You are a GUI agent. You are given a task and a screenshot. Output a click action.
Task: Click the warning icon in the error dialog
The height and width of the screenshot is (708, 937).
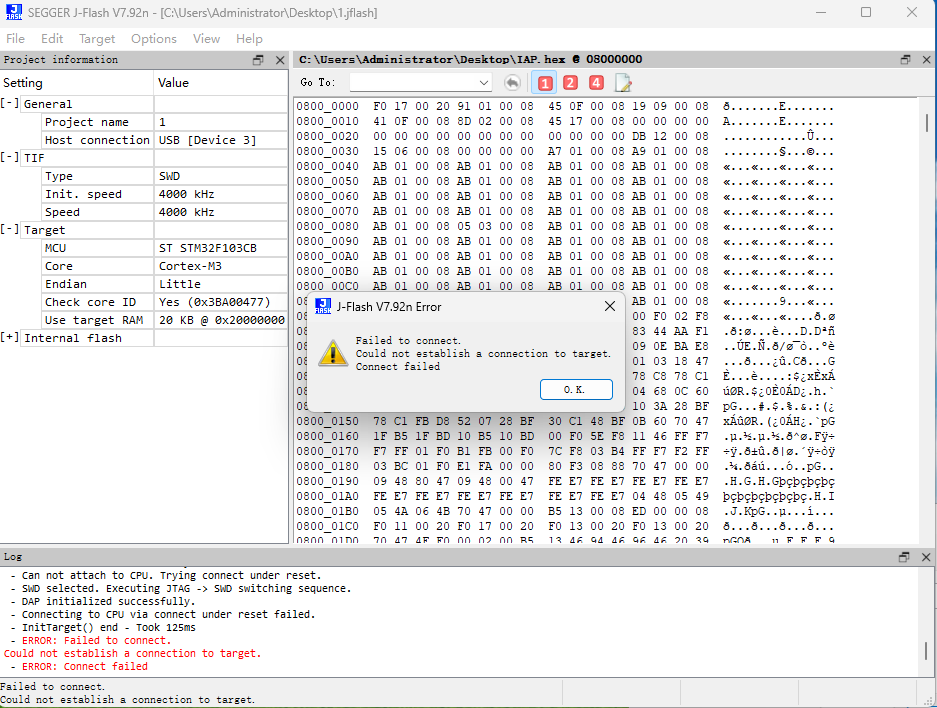333,354
